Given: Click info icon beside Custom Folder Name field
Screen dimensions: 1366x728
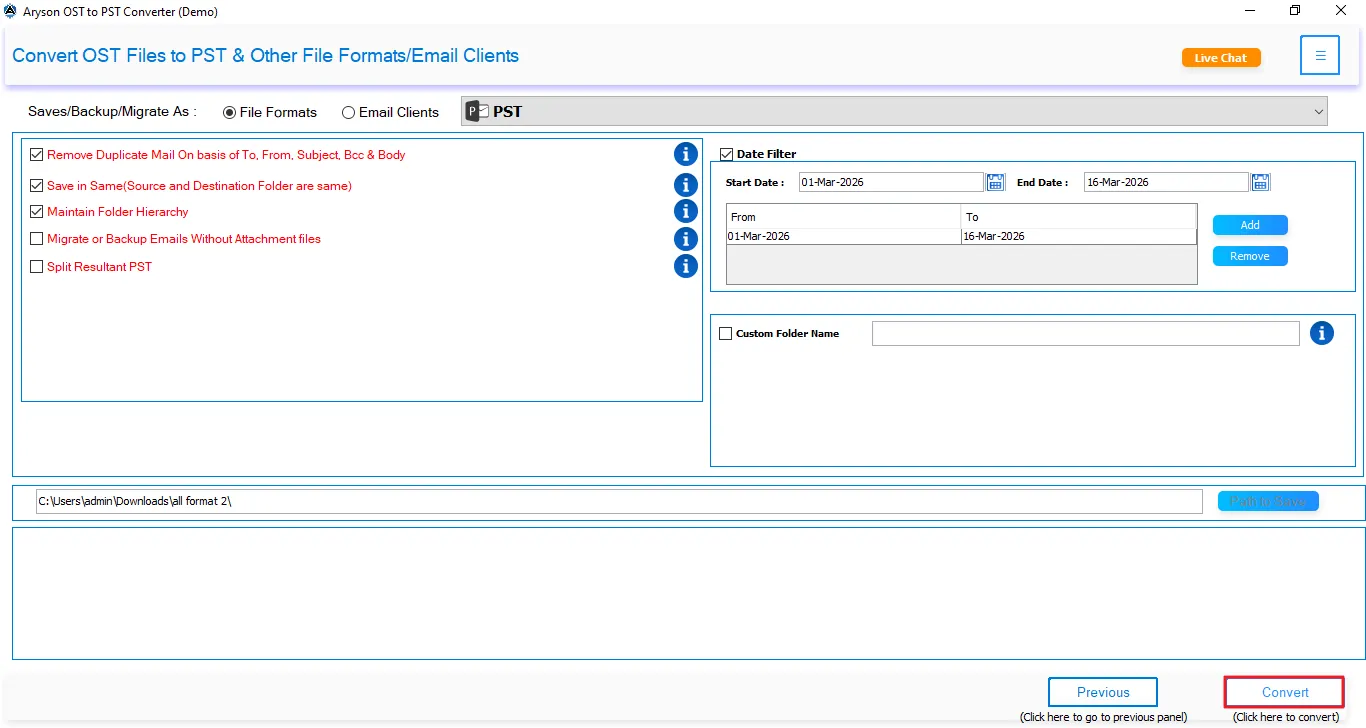Looking at the screenshot, I should coord(1322,333).
